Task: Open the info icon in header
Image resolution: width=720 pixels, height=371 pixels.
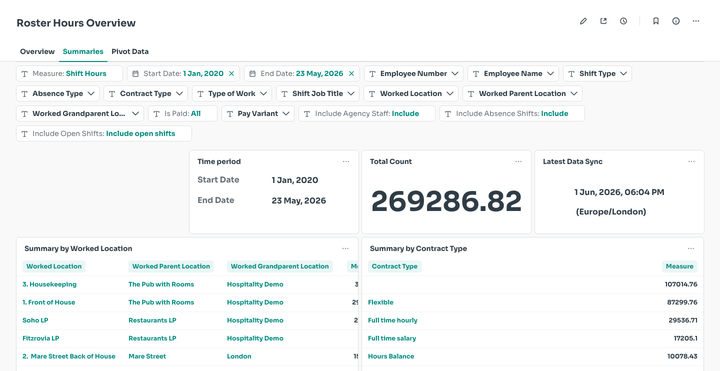Action: [x=676, y=21]
